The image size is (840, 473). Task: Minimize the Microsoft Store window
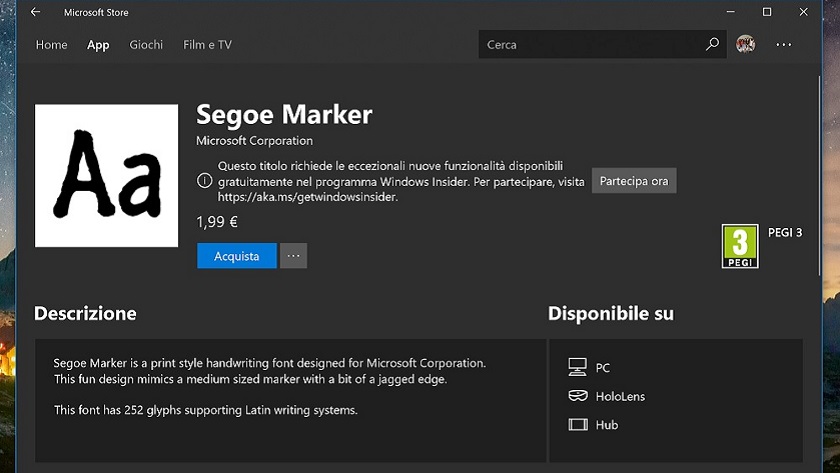(x=730, y=13)
